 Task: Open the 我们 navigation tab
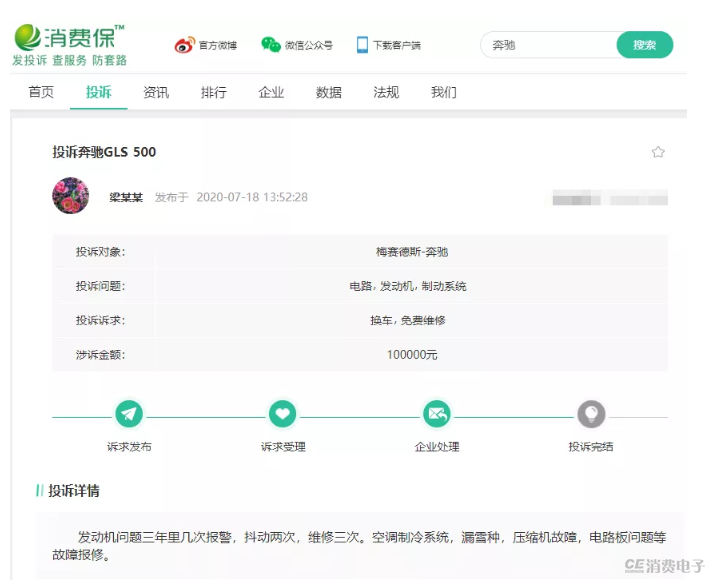(x=443, y=92)
